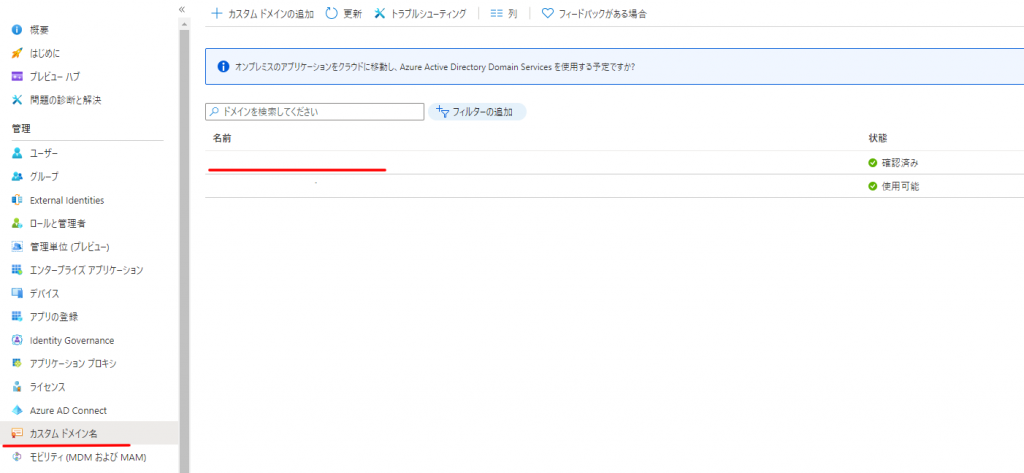Click the デバイス monitor icon
The width and height of the screenshot is (1024, 473).
tap(18, 293)
